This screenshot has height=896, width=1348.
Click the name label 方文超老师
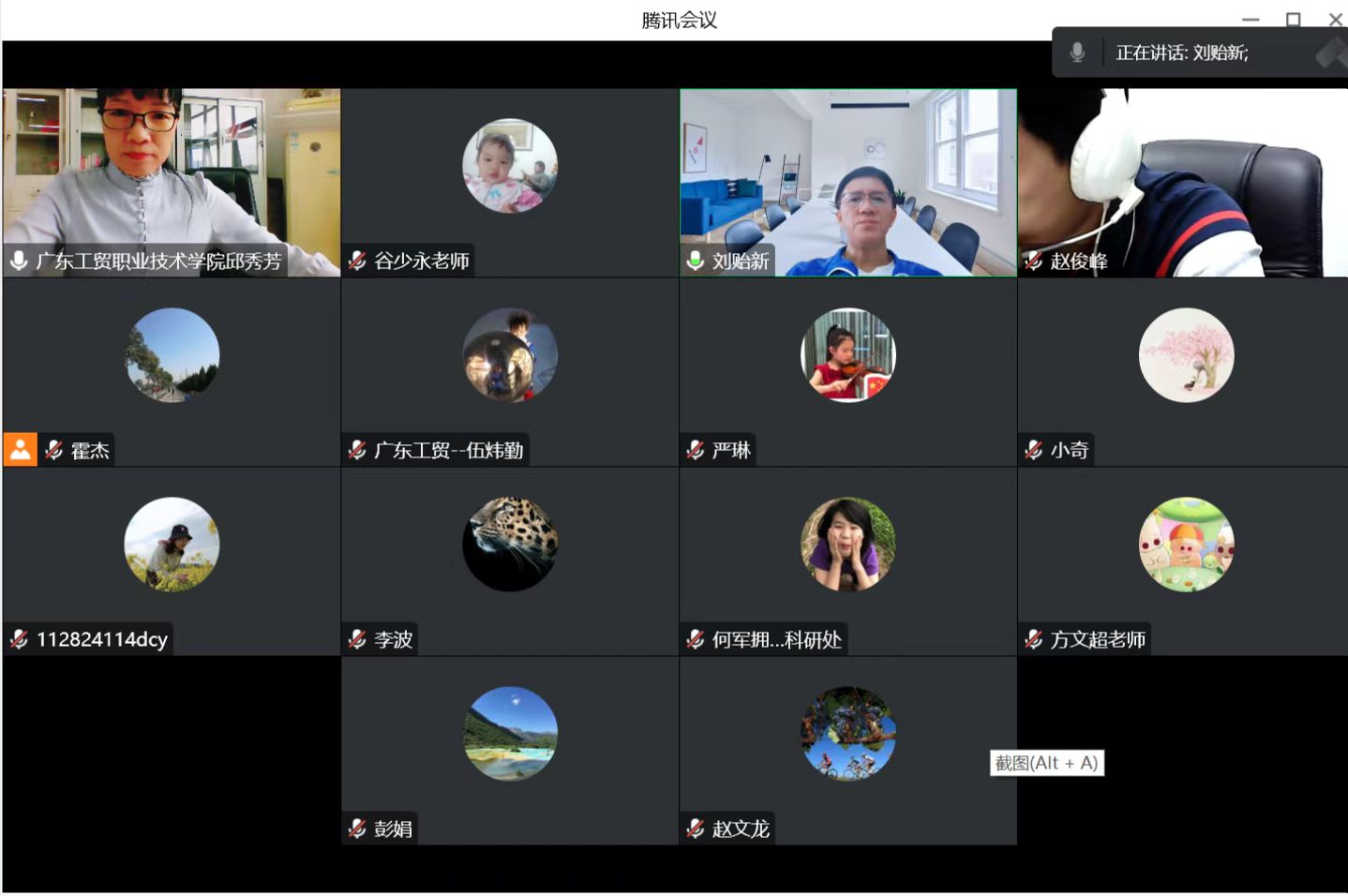tap(1098, 639)
